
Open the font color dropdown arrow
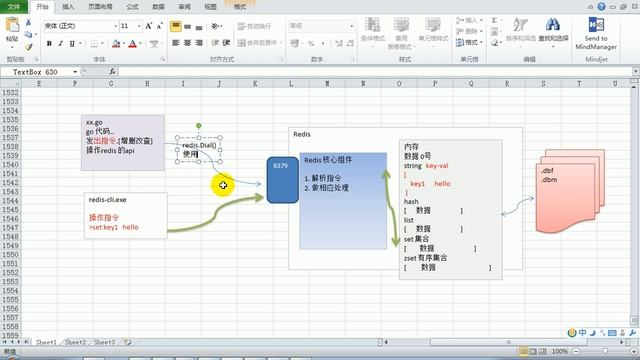[x=140, y=43]
